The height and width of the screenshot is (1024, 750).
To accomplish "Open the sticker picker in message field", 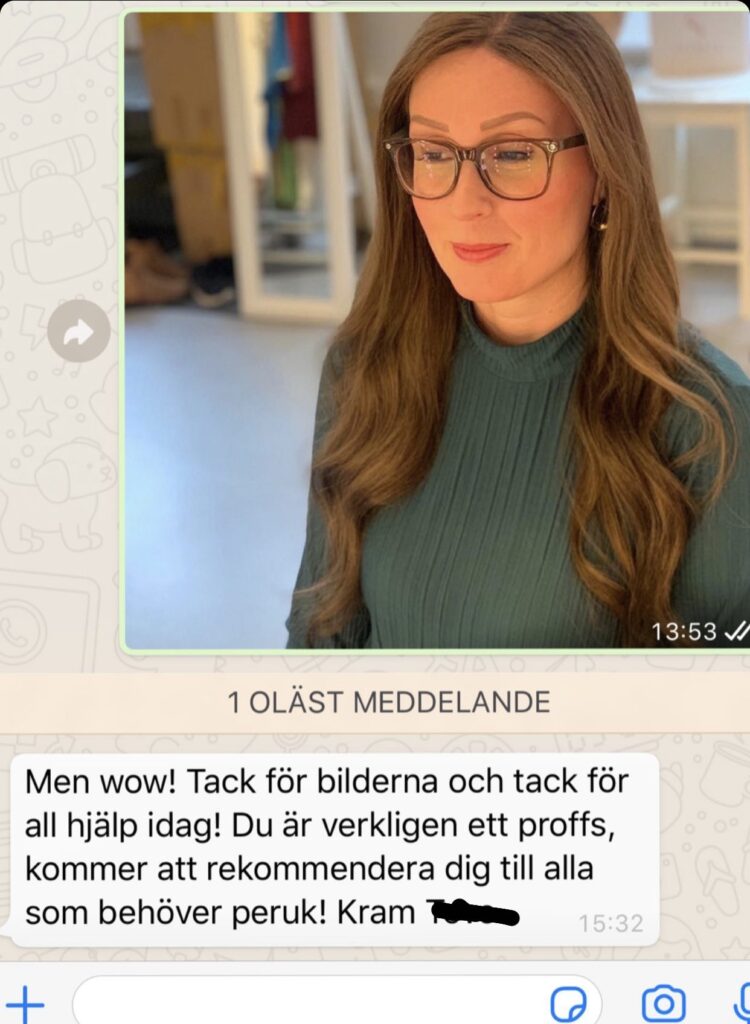I will click(568, 1004).
